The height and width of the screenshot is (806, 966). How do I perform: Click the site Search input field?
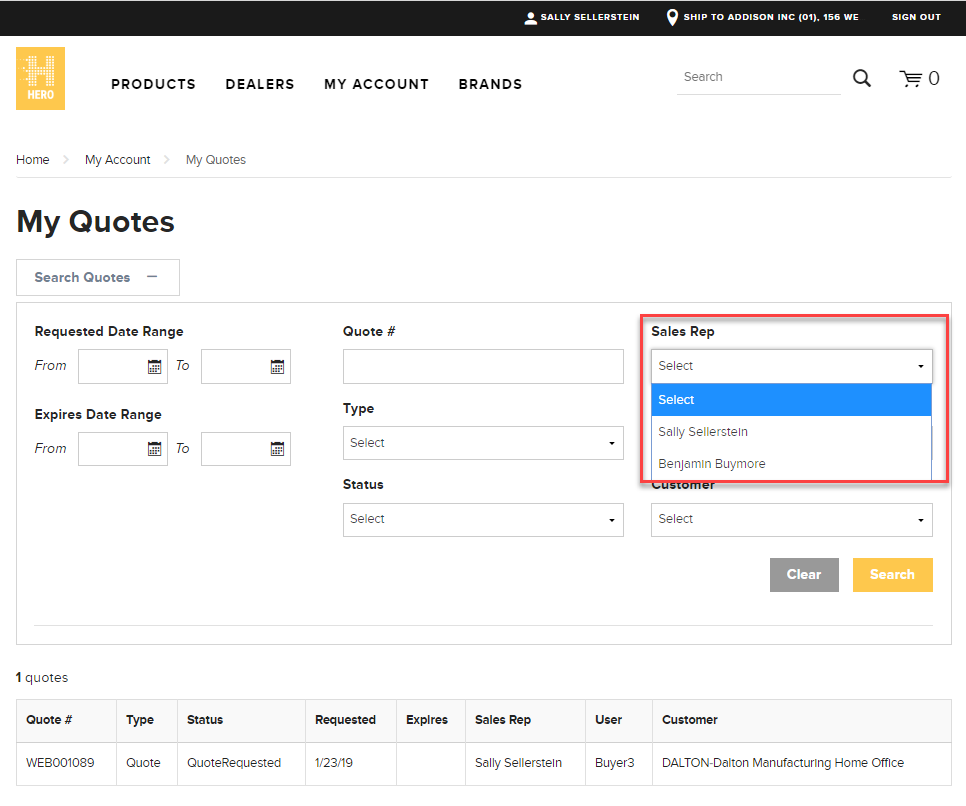[759, 78]
